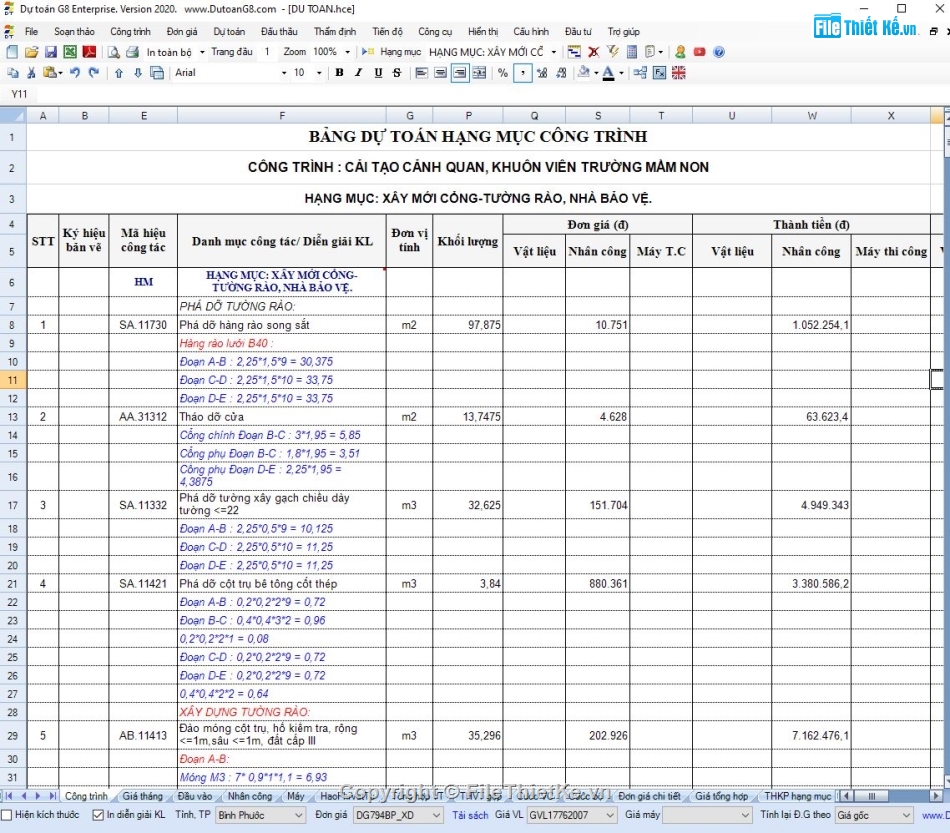The width and height of the screenshot is (950, 833).
Task: Align text right
Action: pos(460,73)
